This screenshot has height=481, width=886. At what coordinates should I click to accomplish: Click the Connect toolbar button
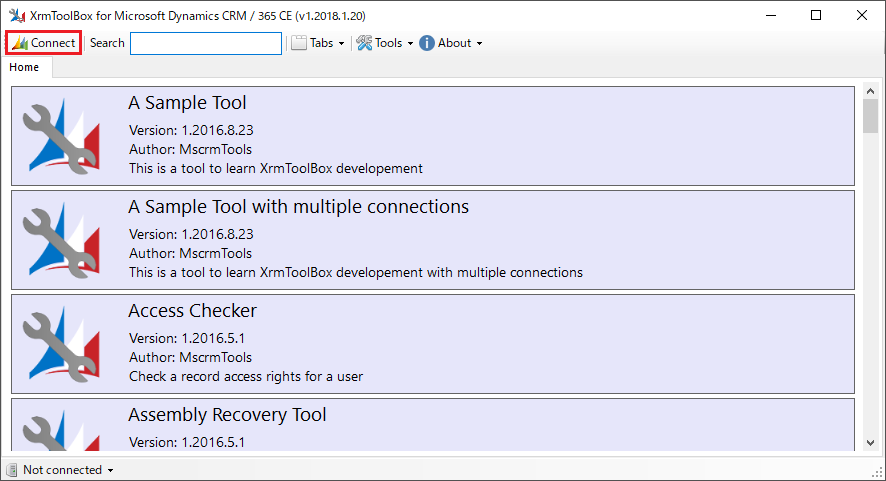click(44, 43)
